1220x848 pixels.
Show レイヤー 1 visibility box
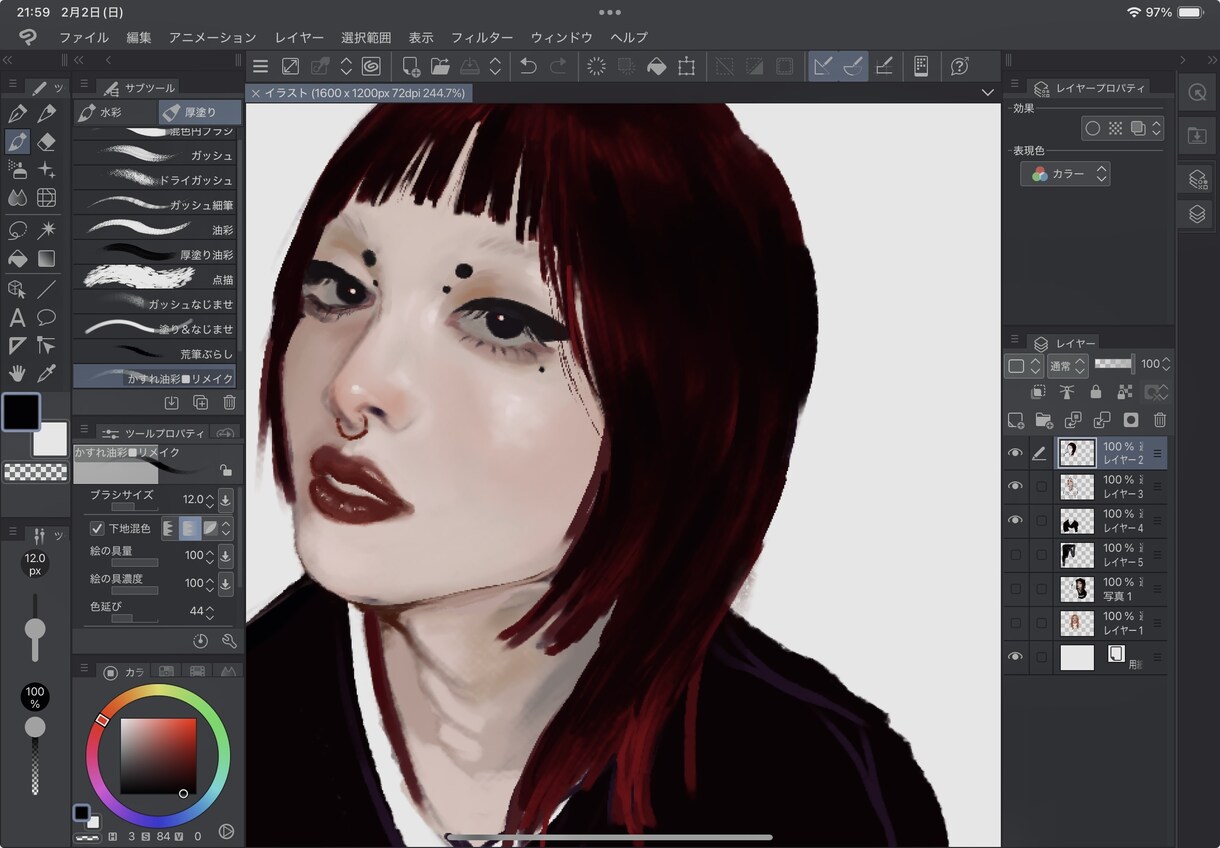click(1015, 623)
